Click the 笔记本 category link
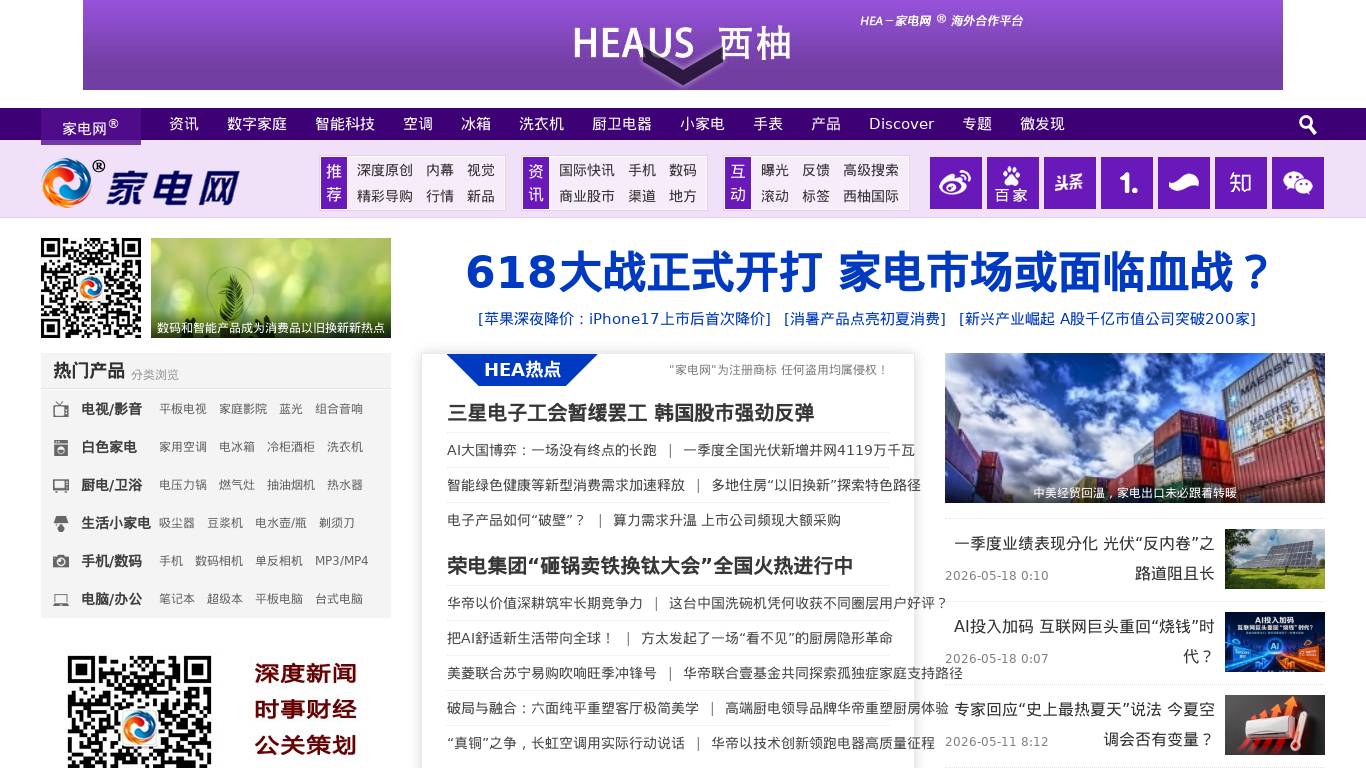Viewport: 1366px width, 768px height. (177, 599)
